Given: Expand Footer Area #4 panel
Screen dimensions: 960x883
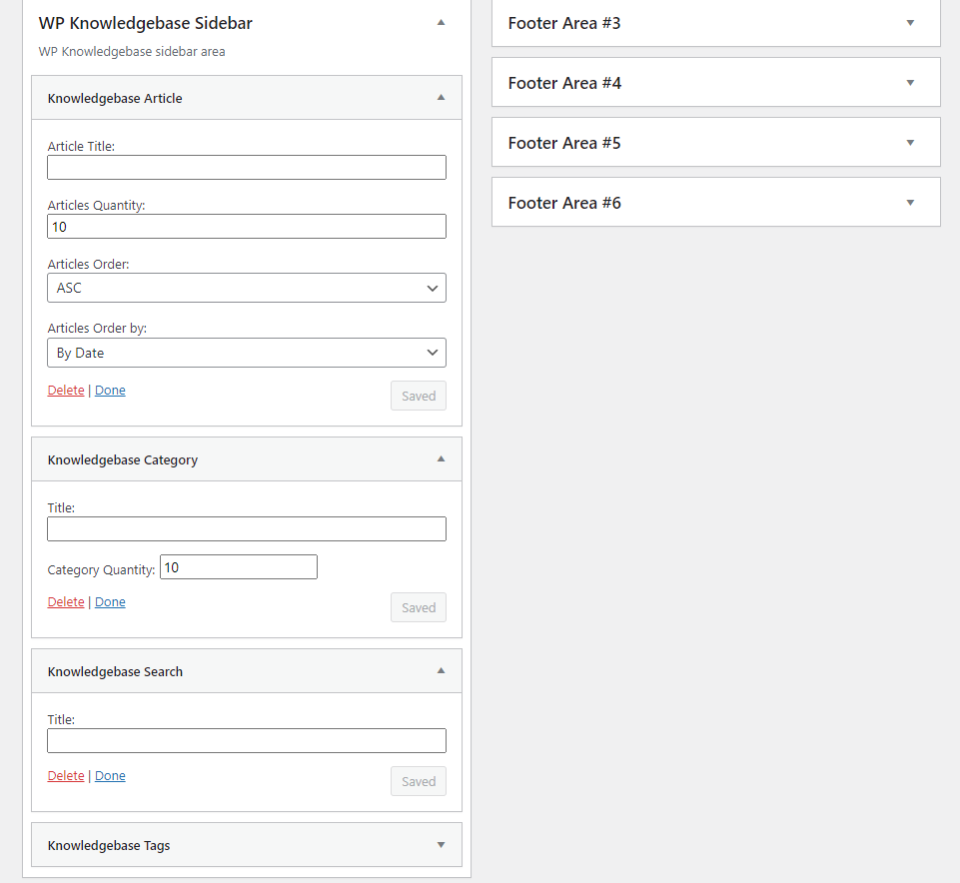Looking at the screenshot, I should pos(910,83).
